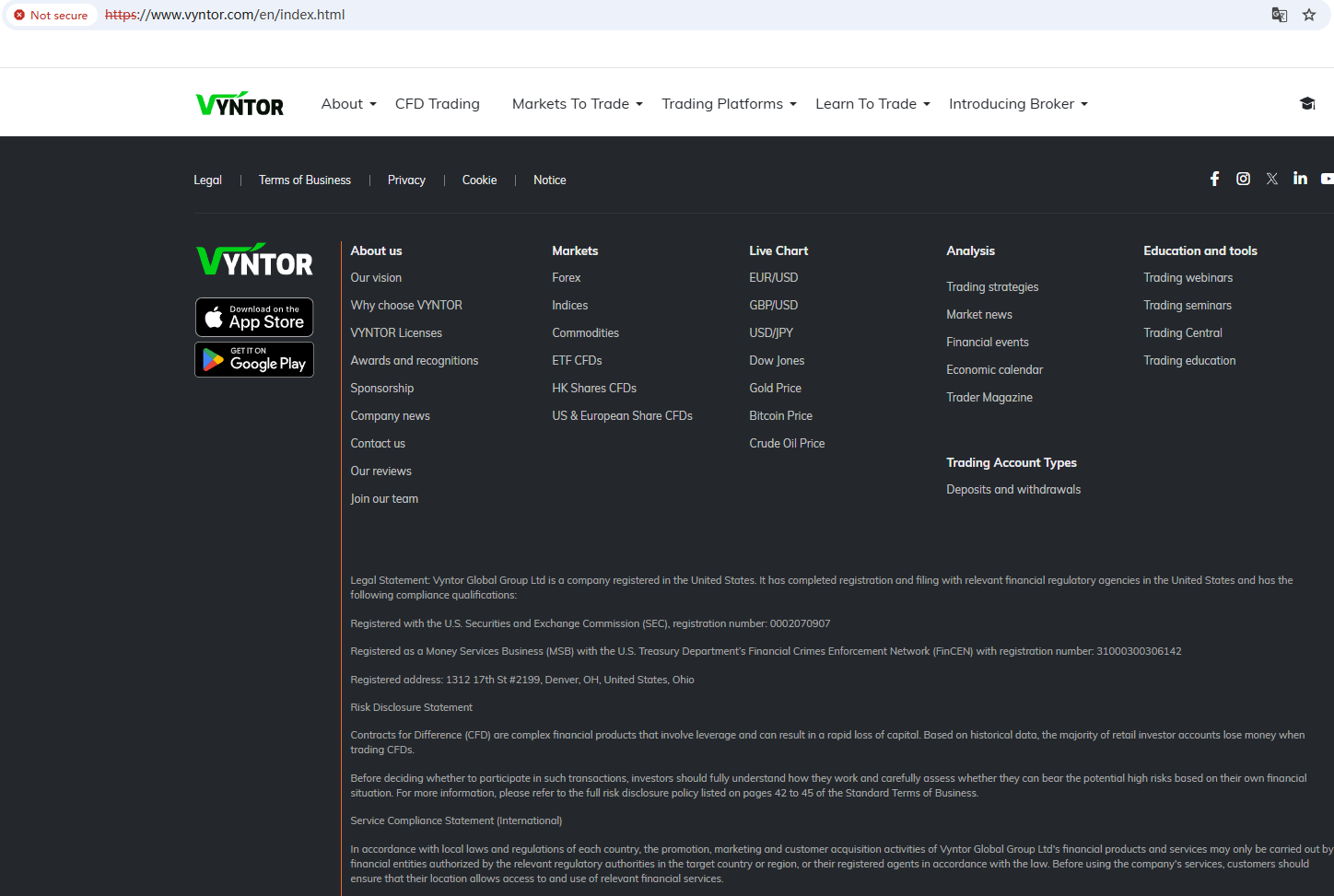Open the Company news link
The image size is (1334, 896).
[390, 416]
